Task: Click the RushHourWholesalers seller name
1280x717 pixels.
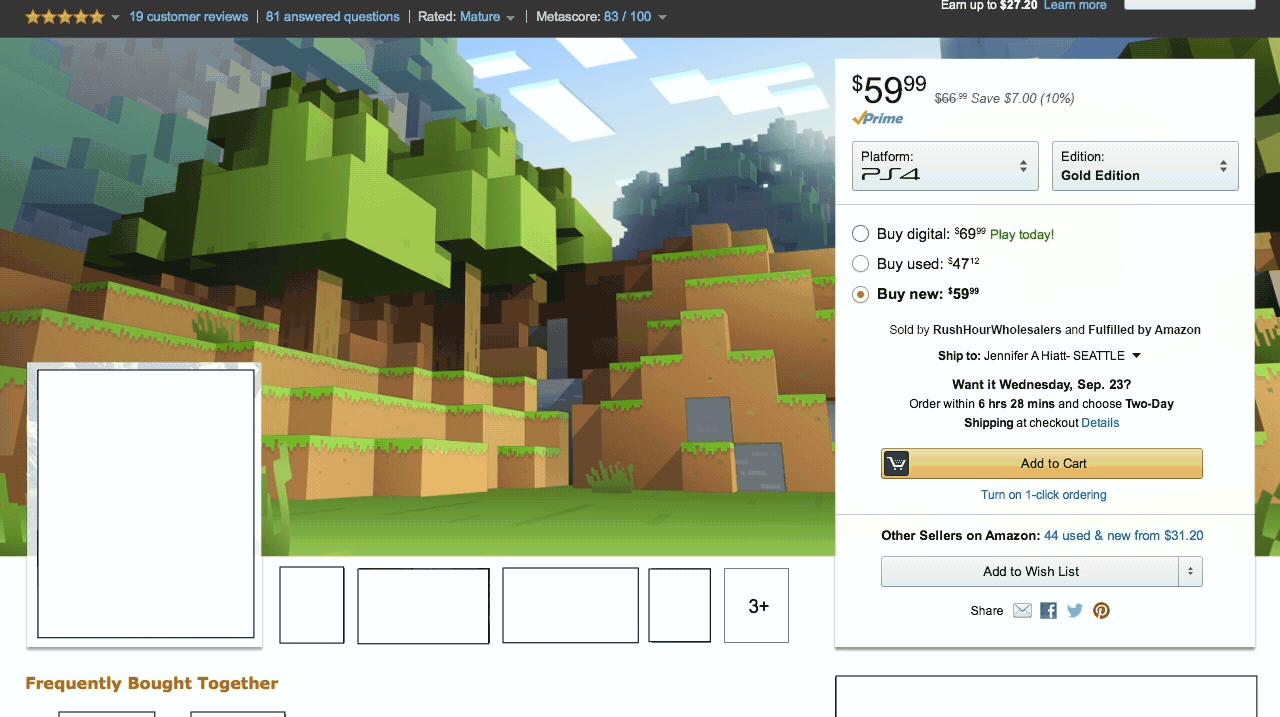Action: point(997,330)
